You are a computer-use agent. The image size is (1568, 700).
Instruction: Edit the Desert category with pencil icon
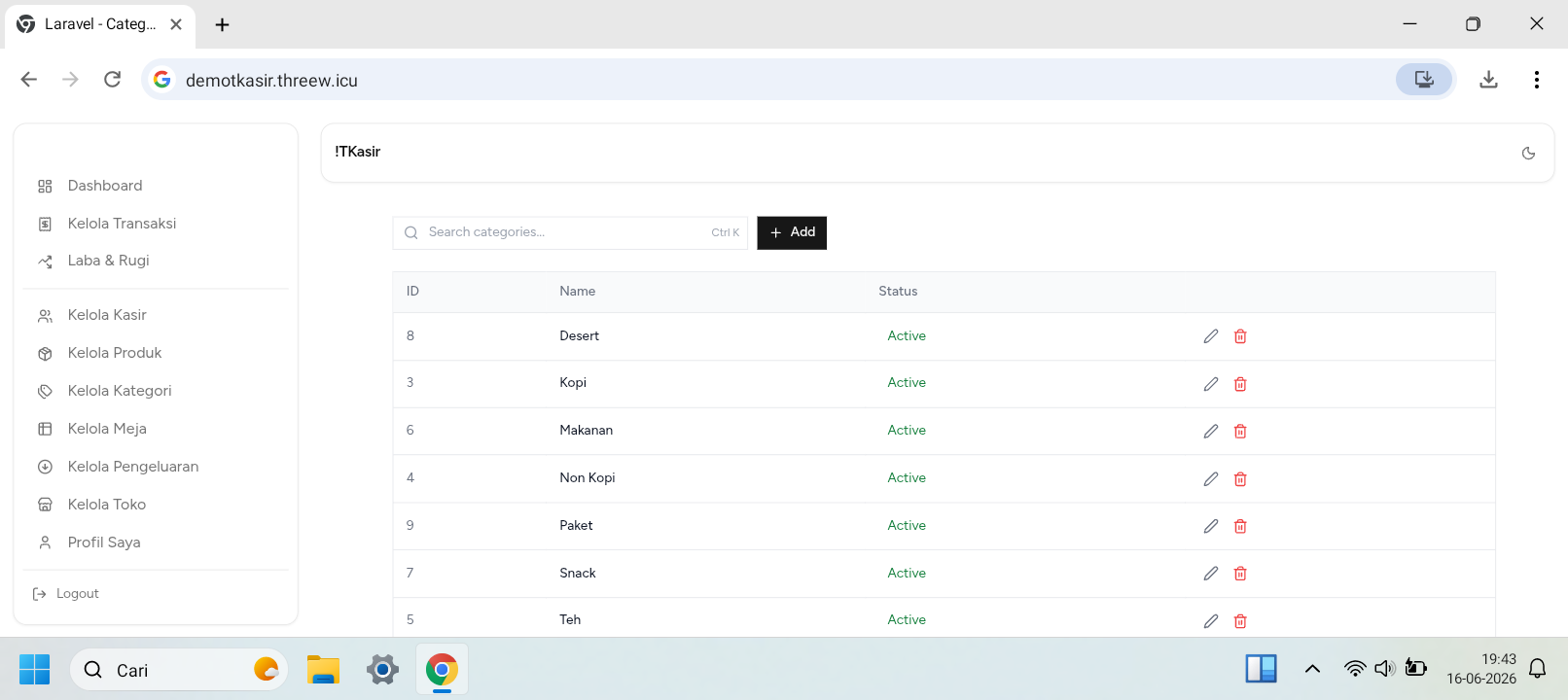point(1211,336)
